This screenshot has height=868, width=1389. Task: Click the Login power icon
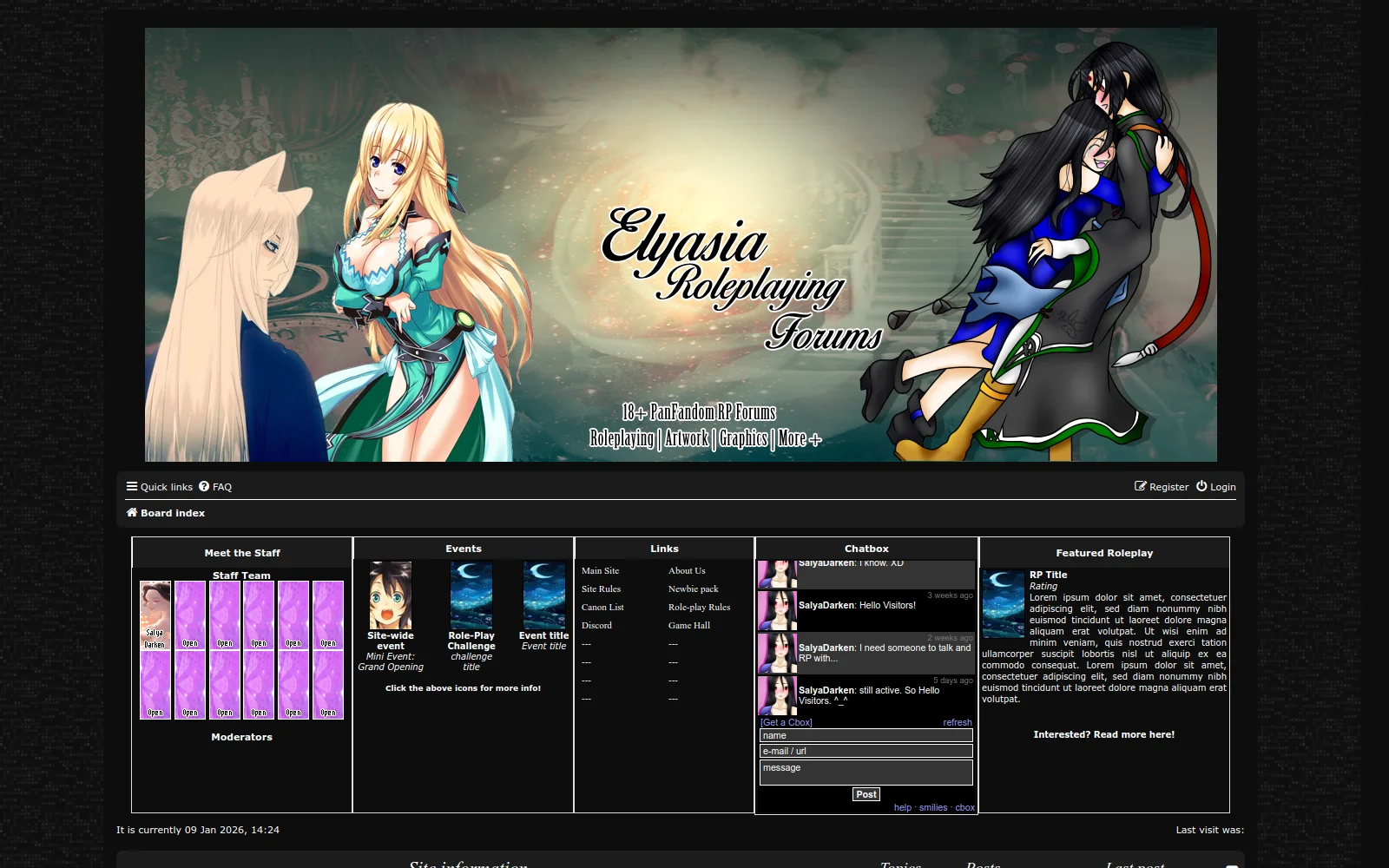pyautogui.click(x=1201, y=487)
